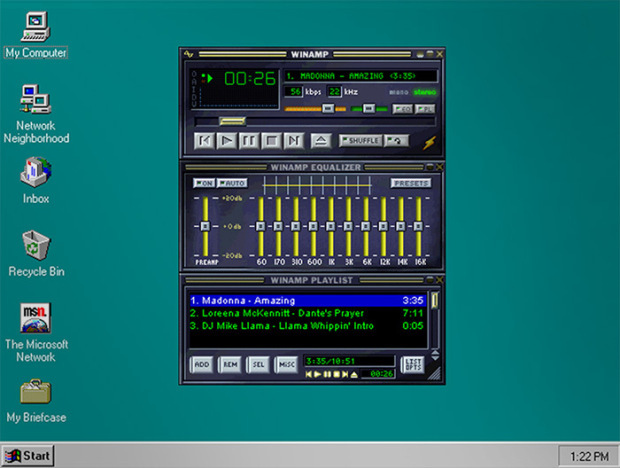Screen dimensions: 620x468
Task: Stop playback in the Winamp player
Action: tap(271, 141)
